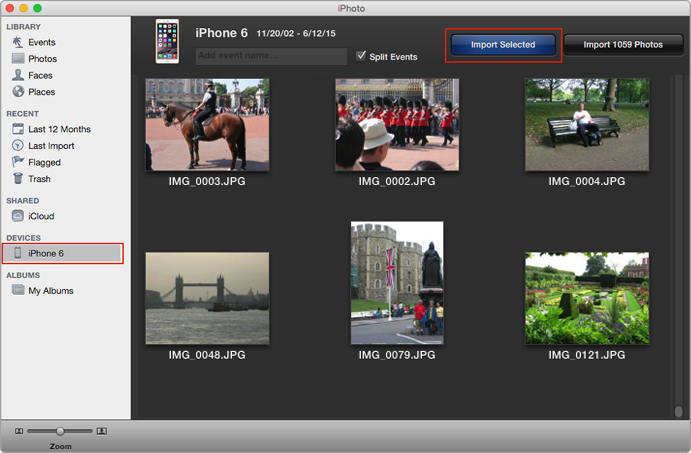Click the My Albums folder icon

(x=18, y=290)
